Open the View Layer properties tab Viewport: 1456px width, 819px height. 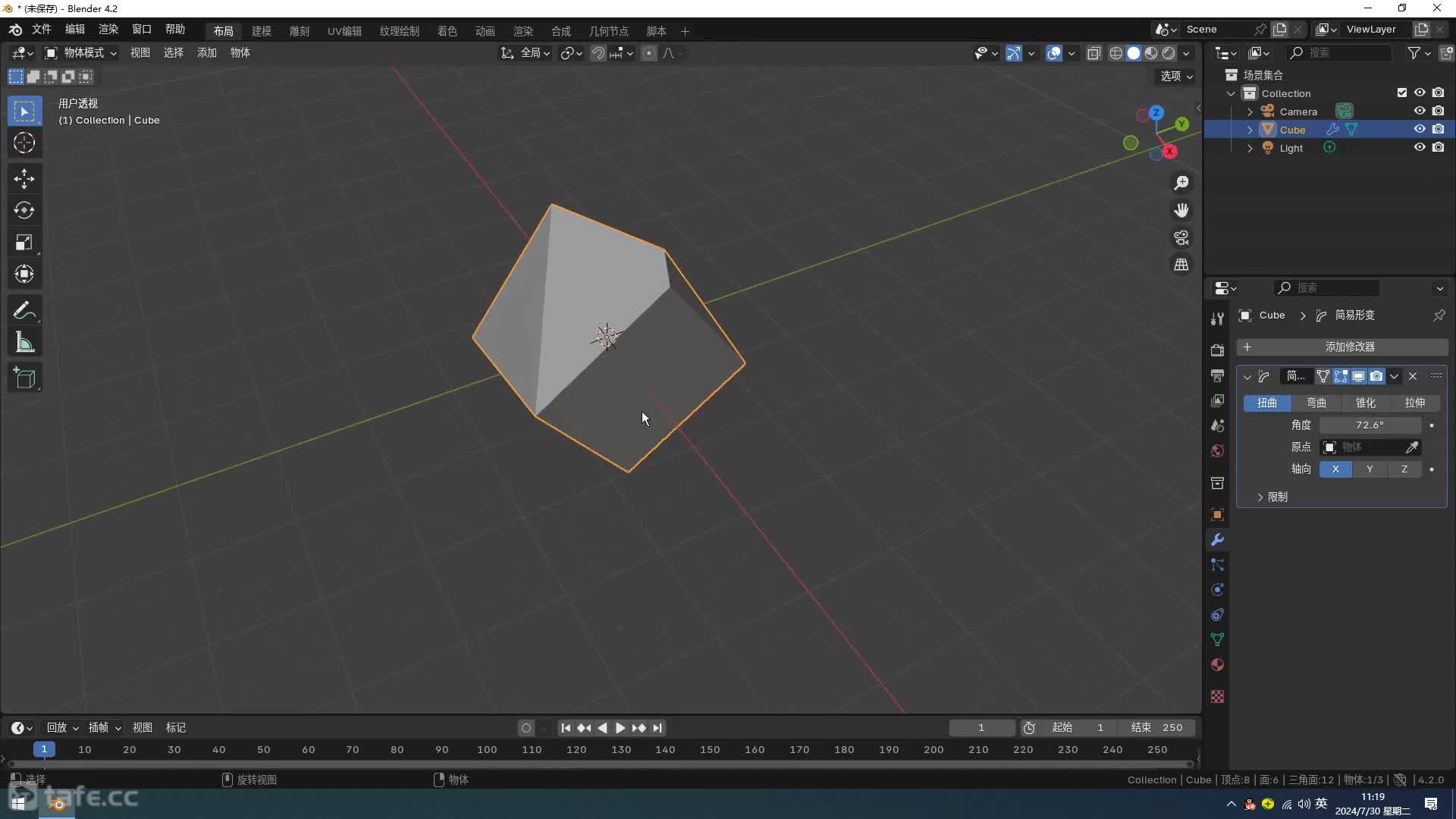coord(1217,400)
